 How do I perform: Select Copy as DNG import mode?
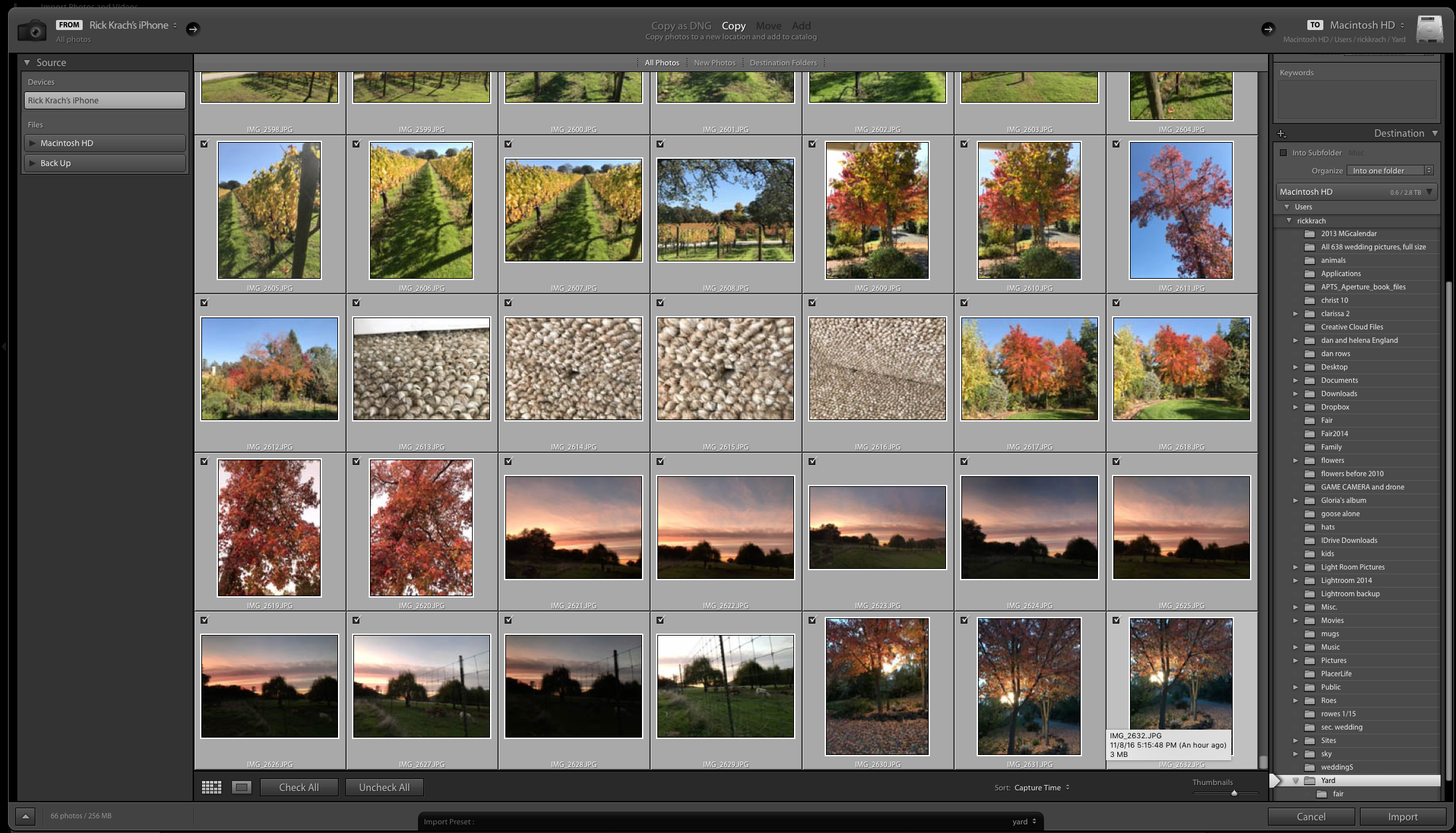click(681, 26)
